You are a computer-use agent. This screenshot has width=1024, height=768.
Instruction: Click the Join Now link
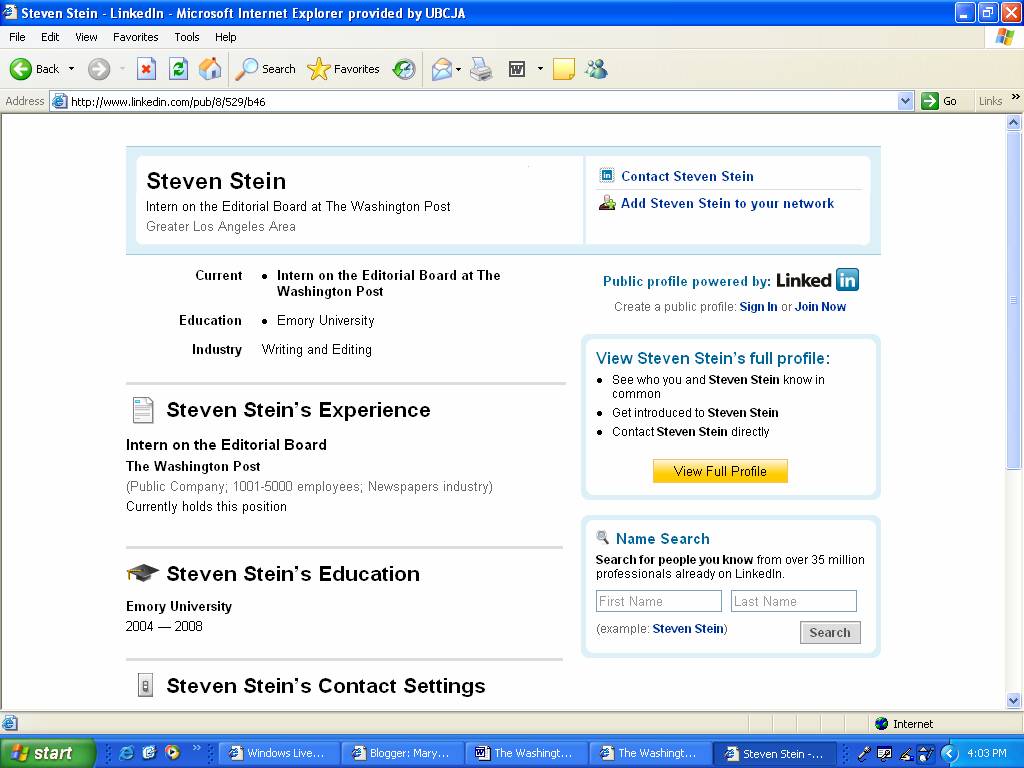(820, 307)
